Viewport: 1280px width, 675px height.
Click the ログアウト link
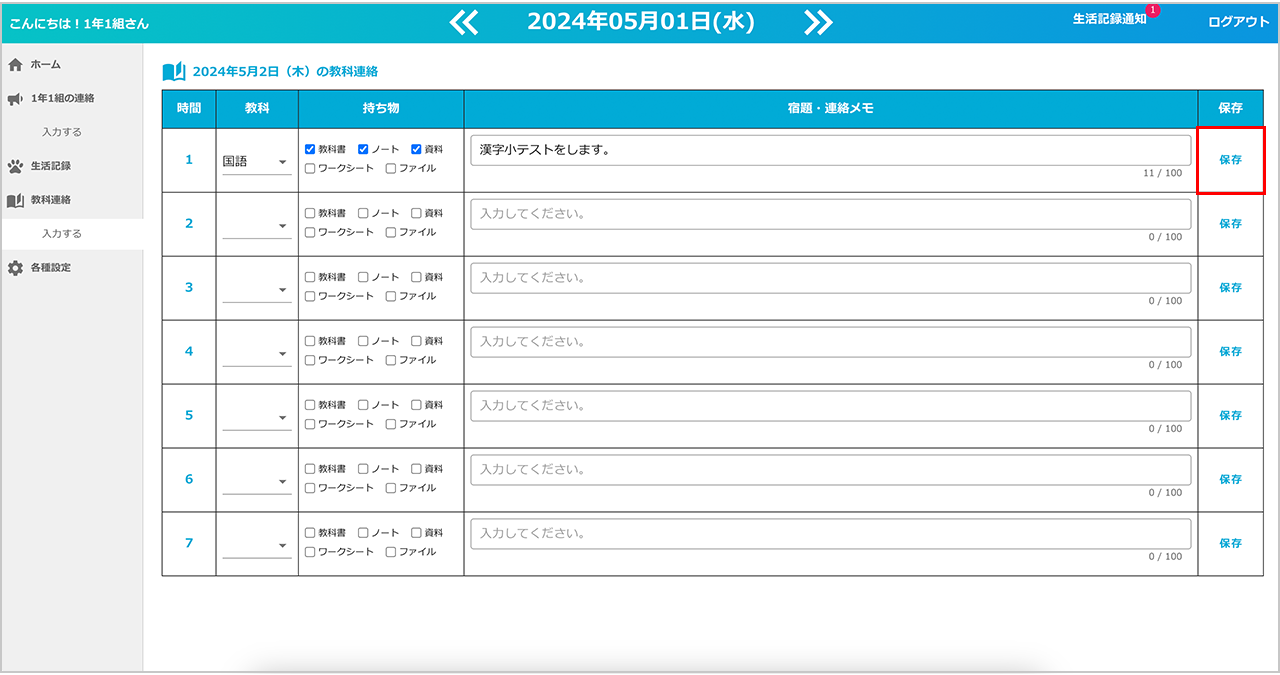[x=1238, y=22]
